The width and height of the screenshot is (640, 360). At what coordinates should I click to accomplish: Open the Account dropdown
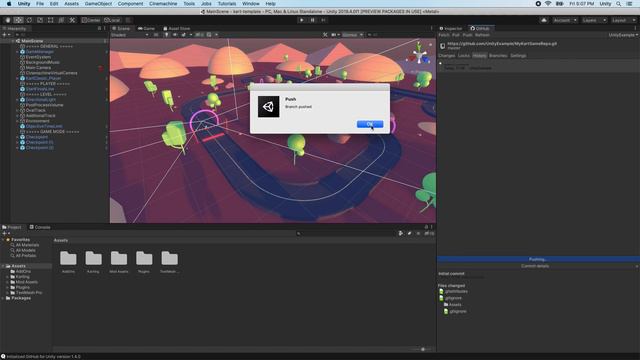565,20
